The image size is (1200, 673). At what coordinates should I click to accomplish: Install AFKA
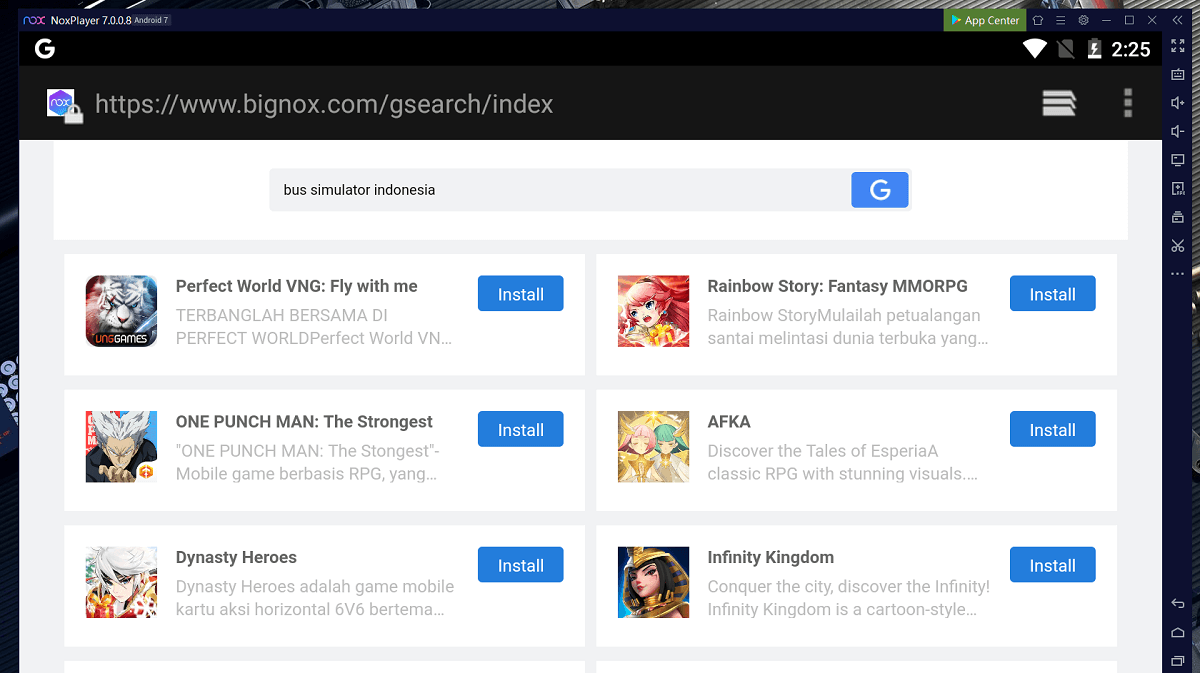(1053, 430)
